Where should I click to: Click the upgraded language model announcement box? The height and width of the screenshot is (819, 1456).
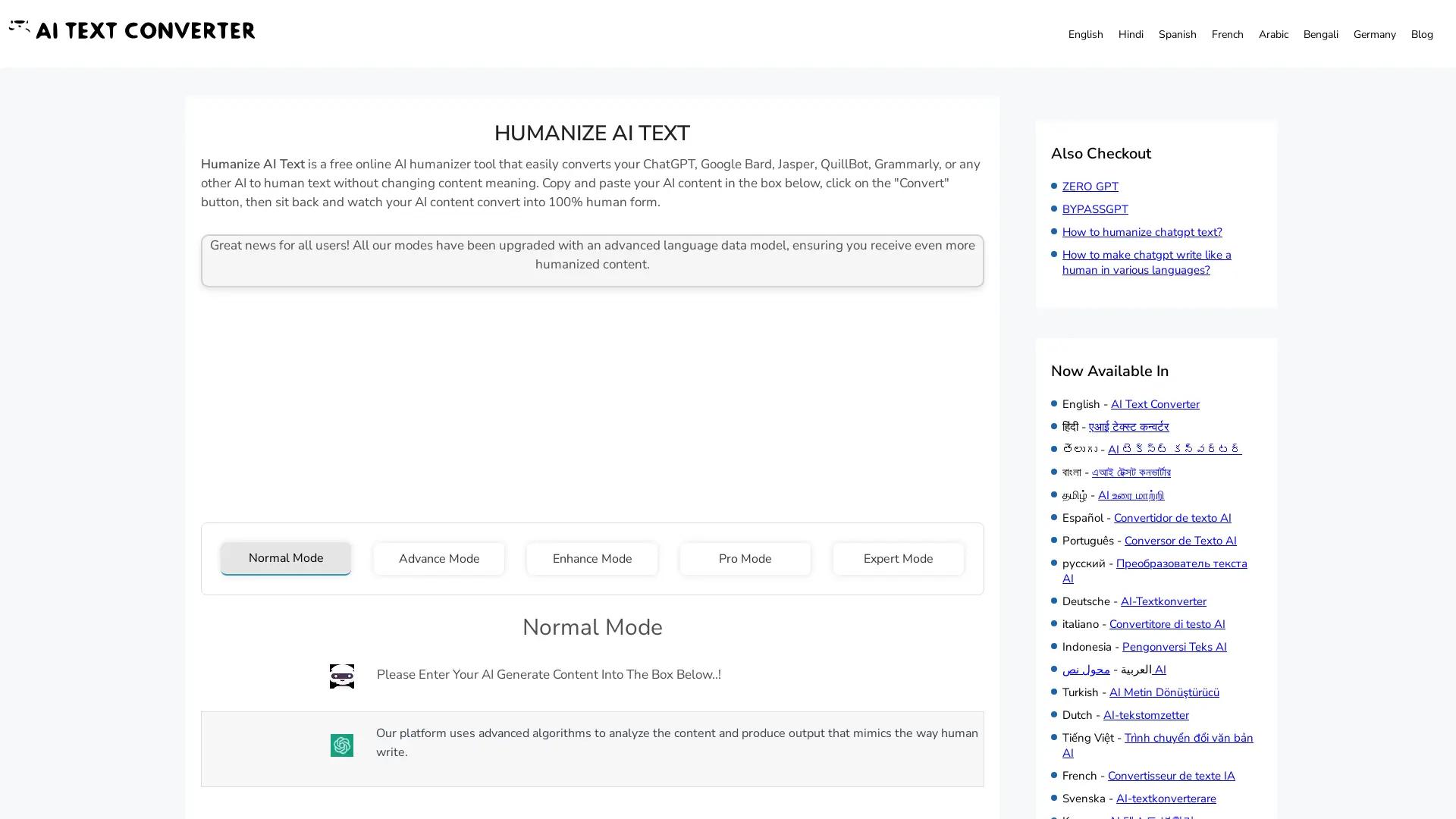(x=592, y=260)
